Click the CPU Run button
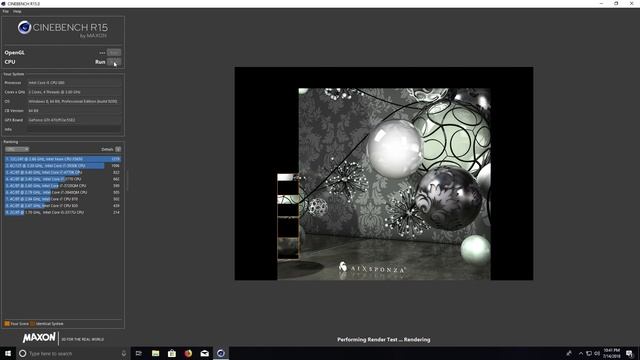Screen dimensions: 640x360 pyautogui.click(x=114, y=62)
